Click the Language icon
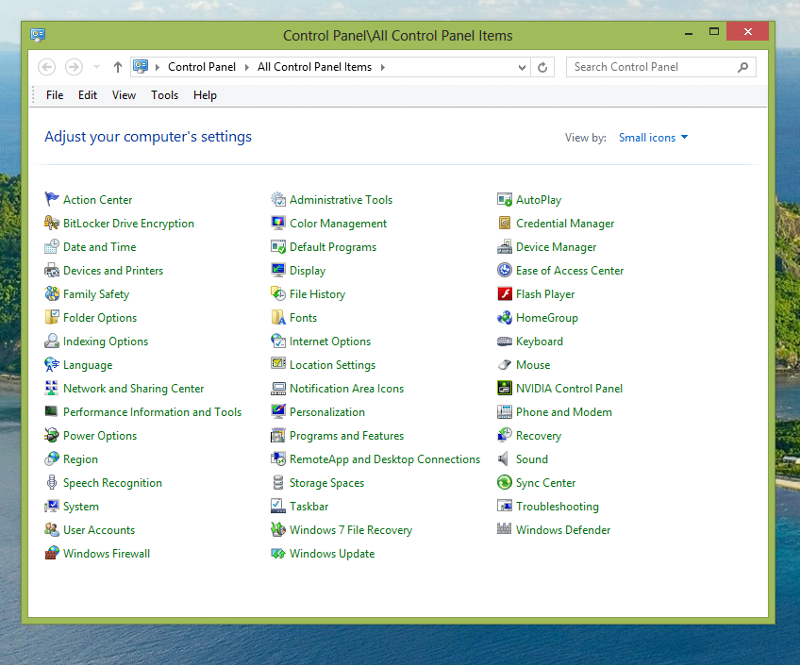 coord(52,364)
